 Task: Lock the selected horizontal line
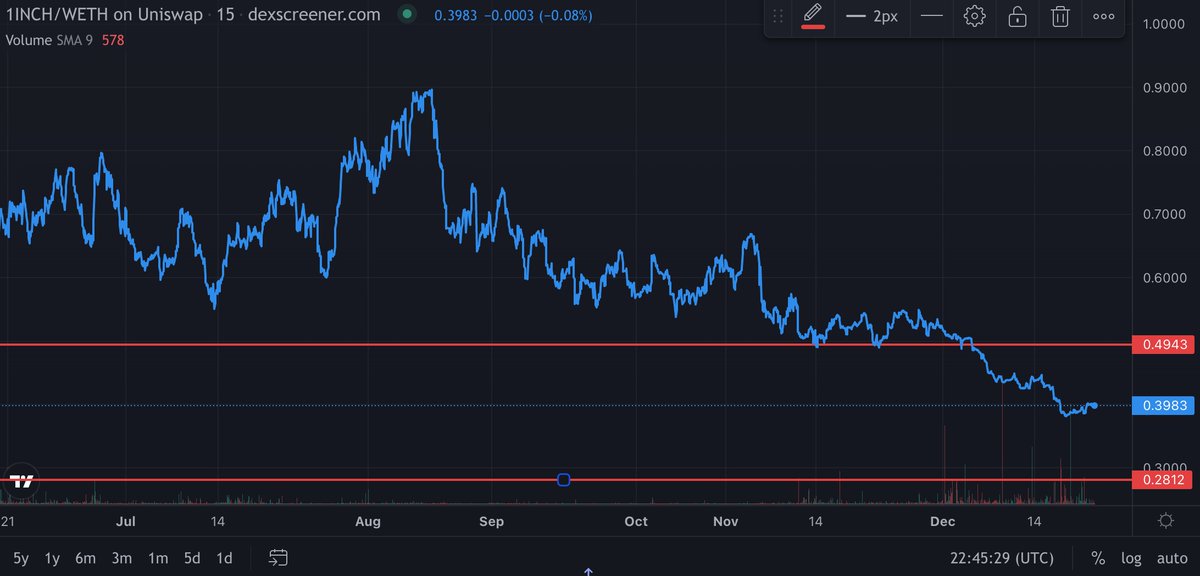[1017, 17]
